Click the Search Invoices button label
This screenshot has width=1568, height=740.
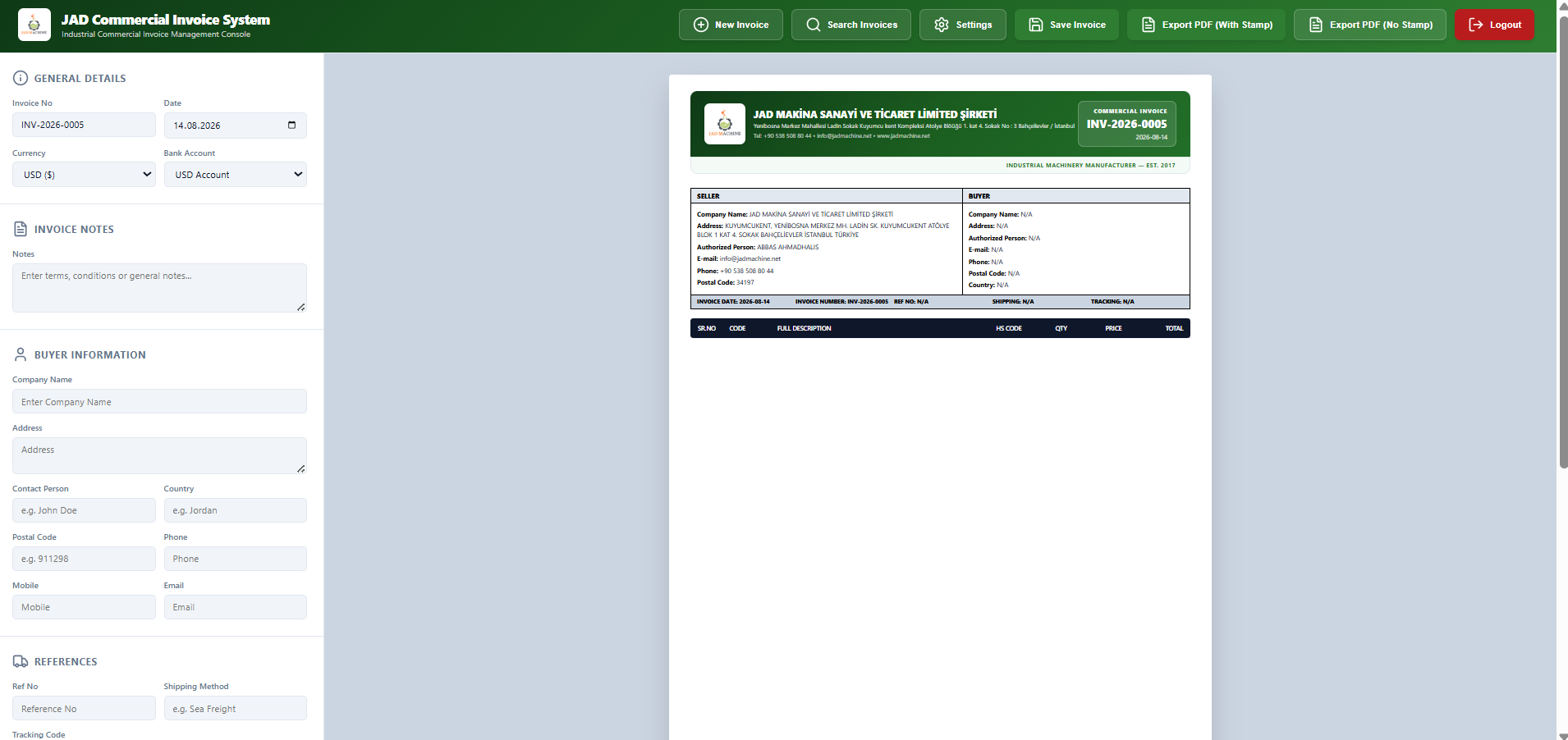(862, 25)
